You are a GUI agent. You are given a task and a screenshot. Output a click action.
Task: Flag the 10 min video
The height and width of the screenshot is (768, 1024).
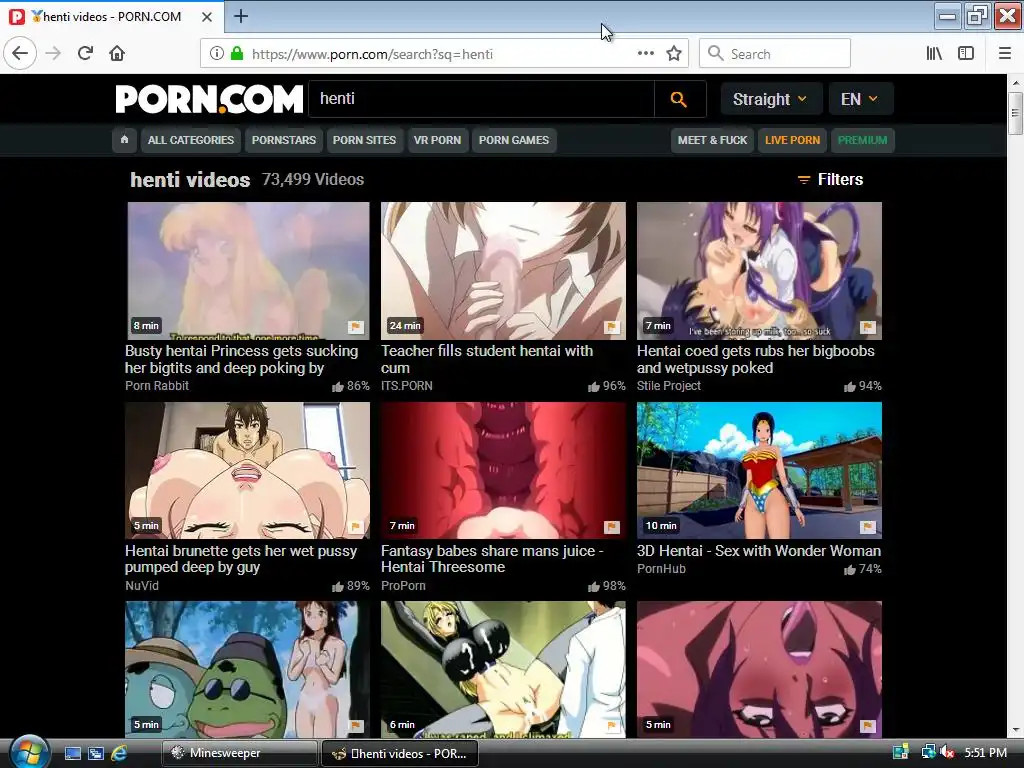click(x=868, y=526)
